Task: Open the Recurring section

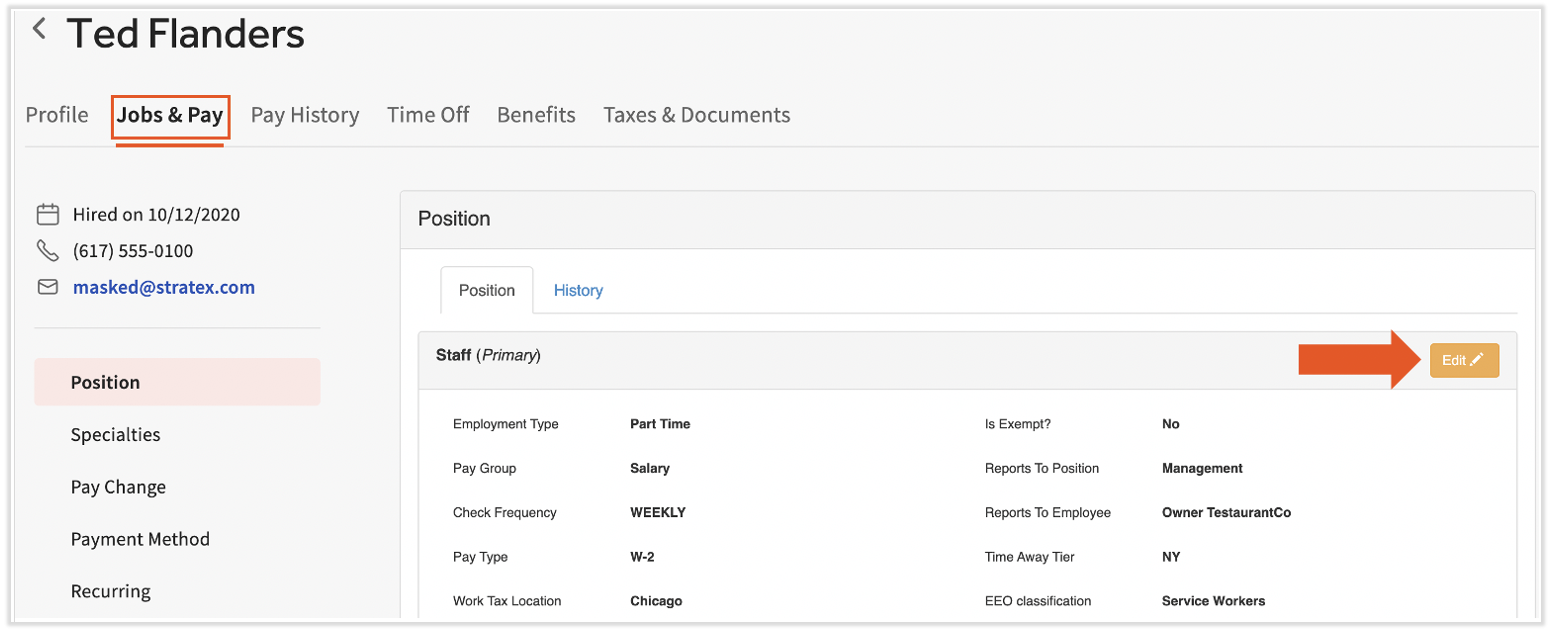Action: point(110,591)
